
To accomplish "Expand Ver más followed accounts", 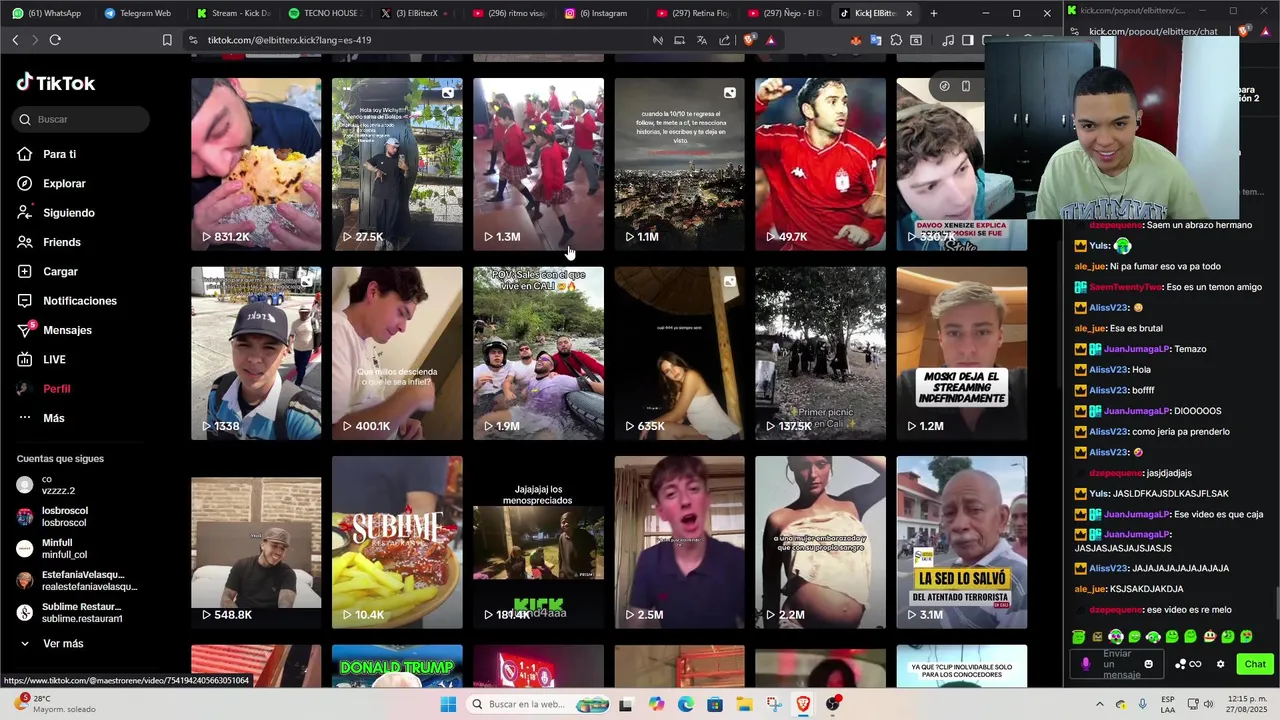I will click(x=52, y=644).
